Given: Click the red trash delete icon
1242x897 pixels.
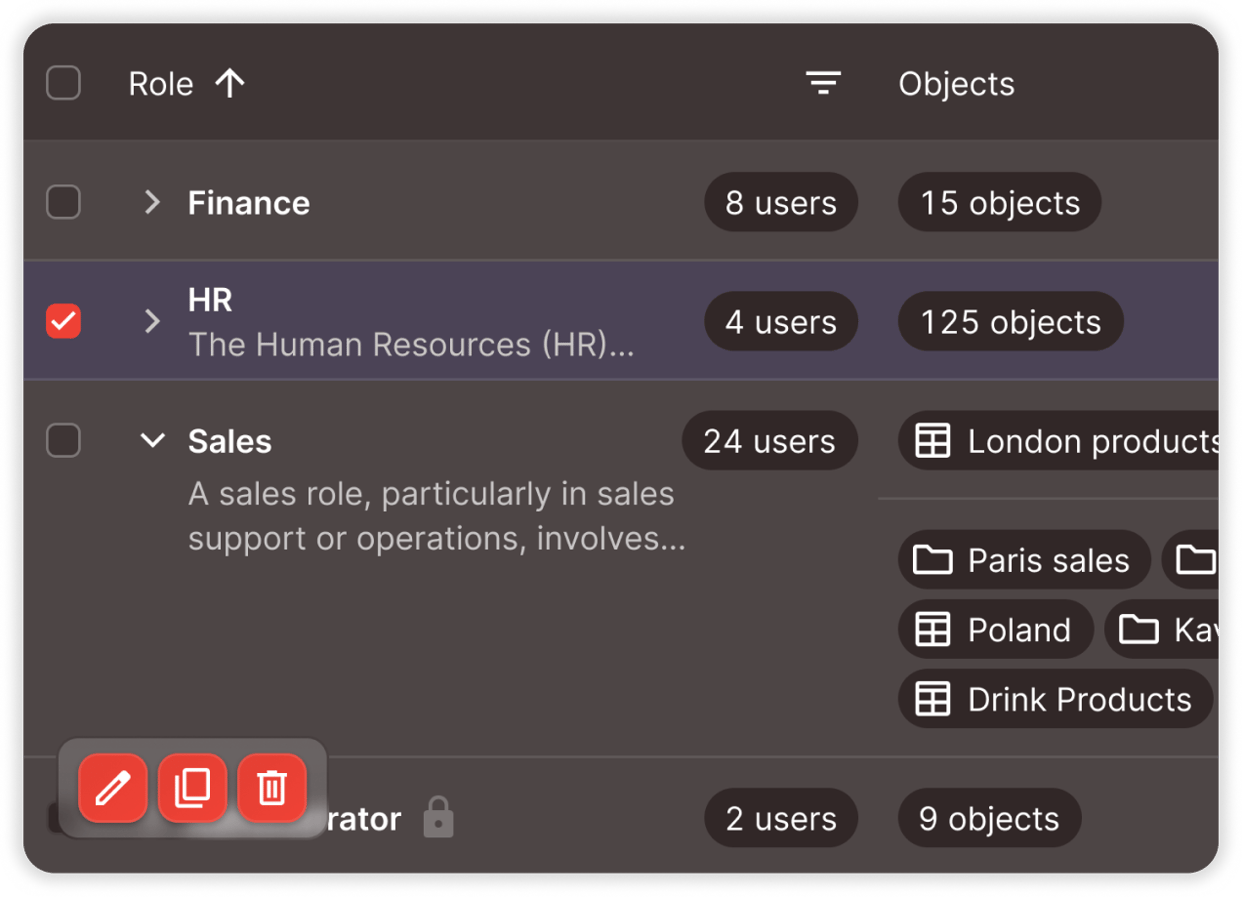Looking at the screenshot, I should (x=272, y=788).
